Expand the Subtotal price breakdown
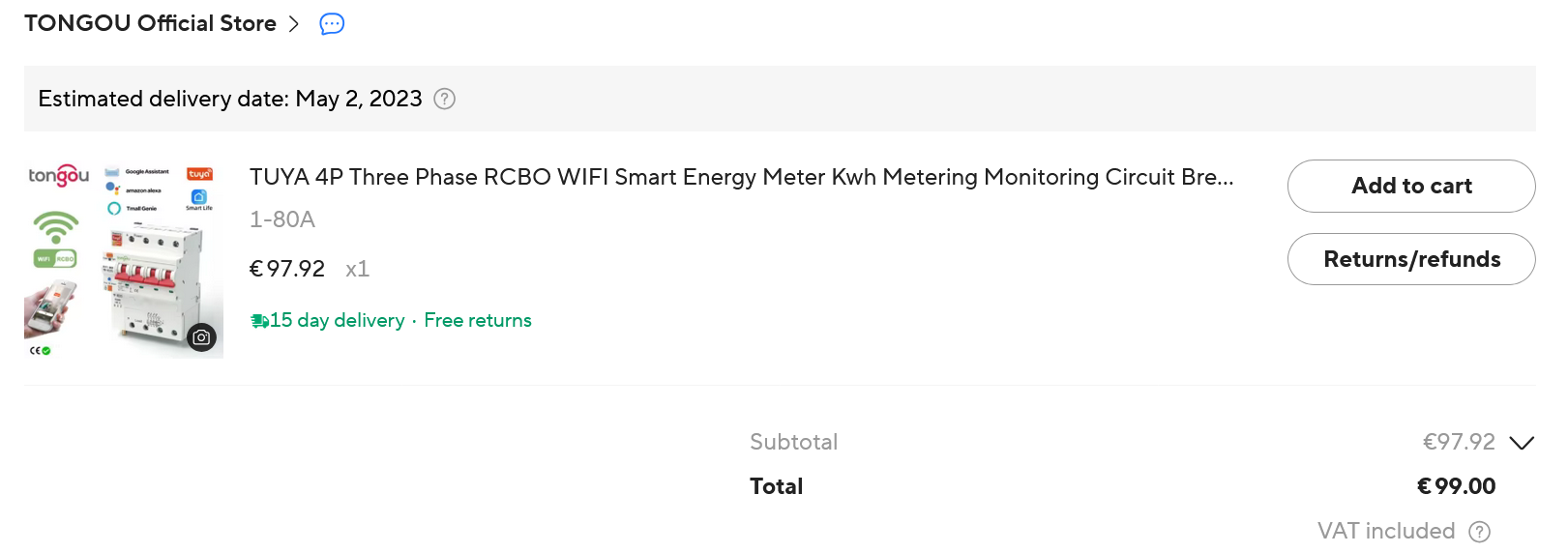Screen dimensions: 1568x553 (1522, 443)
